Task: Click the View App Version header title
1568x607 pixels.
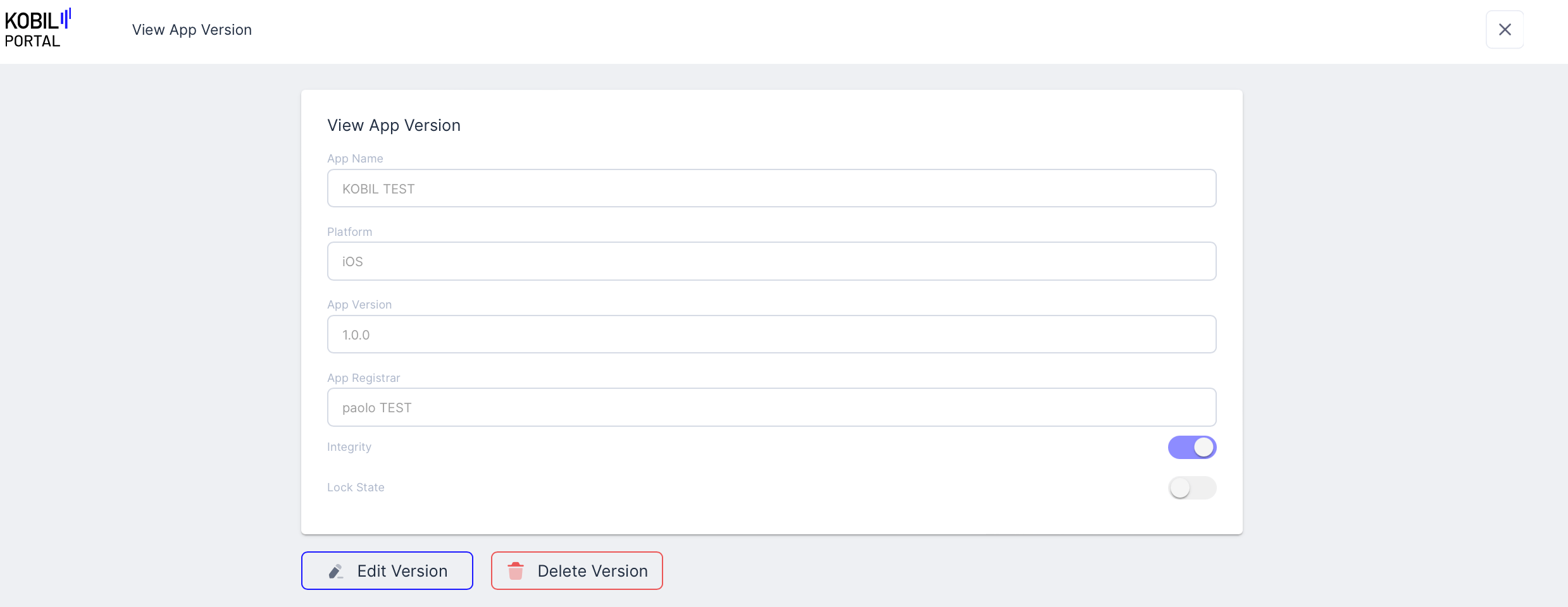Action: point(192,30)
